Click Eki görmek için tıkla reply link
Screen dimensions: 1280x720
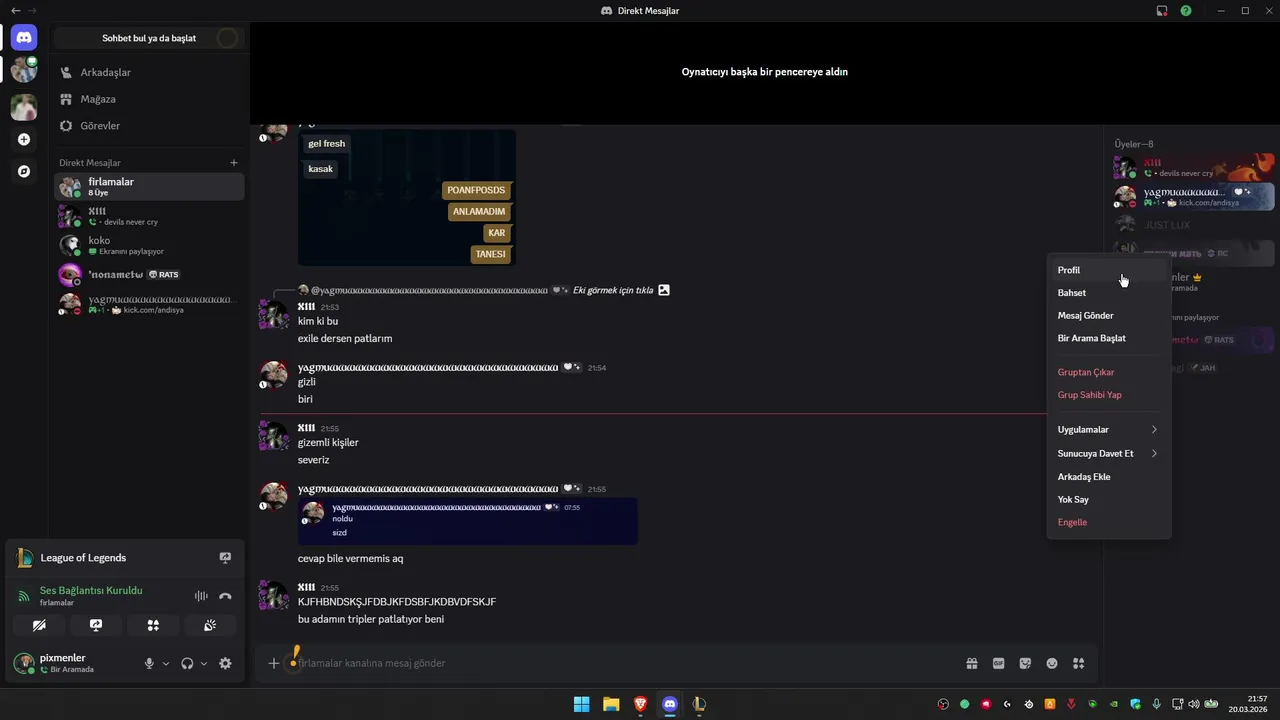[x=613, y=290]
